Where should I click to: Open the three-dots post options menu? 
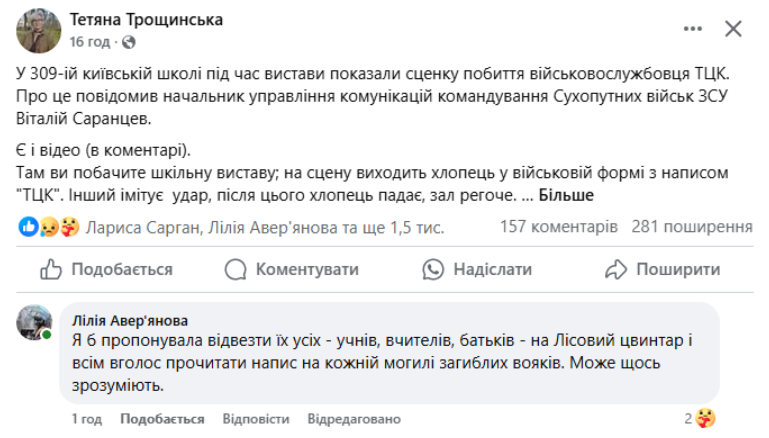click(684, 29)
